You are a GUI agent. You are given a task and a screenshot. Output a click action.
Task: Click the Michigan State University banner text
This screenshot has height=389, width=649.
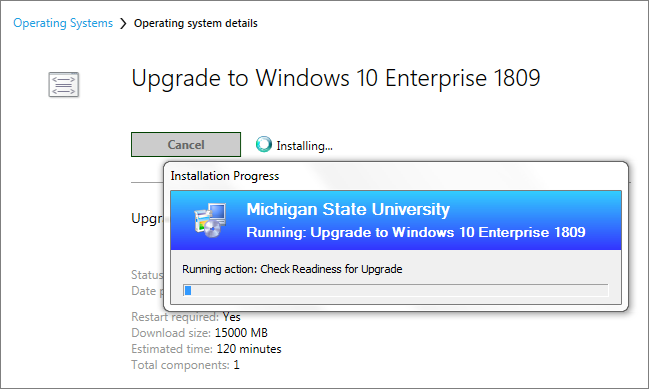(x=348, y=209)
